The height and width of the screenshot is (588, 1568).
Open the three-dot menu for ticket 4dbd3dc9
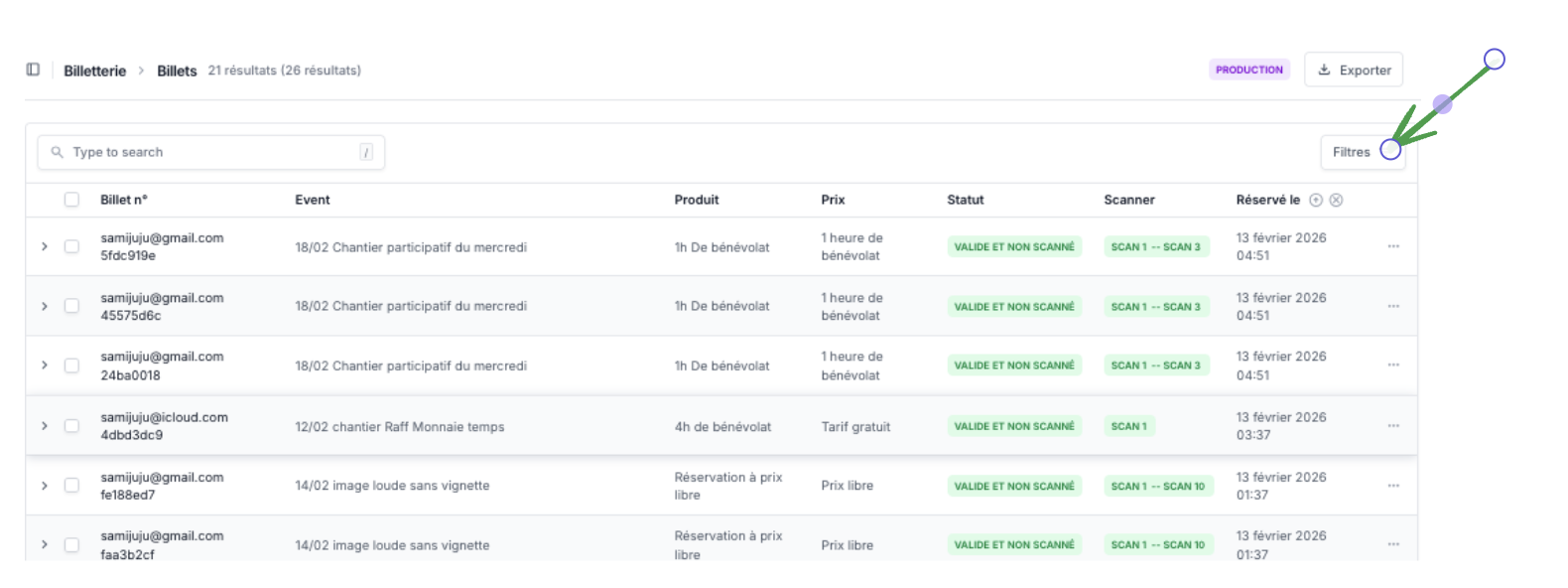1393,426
